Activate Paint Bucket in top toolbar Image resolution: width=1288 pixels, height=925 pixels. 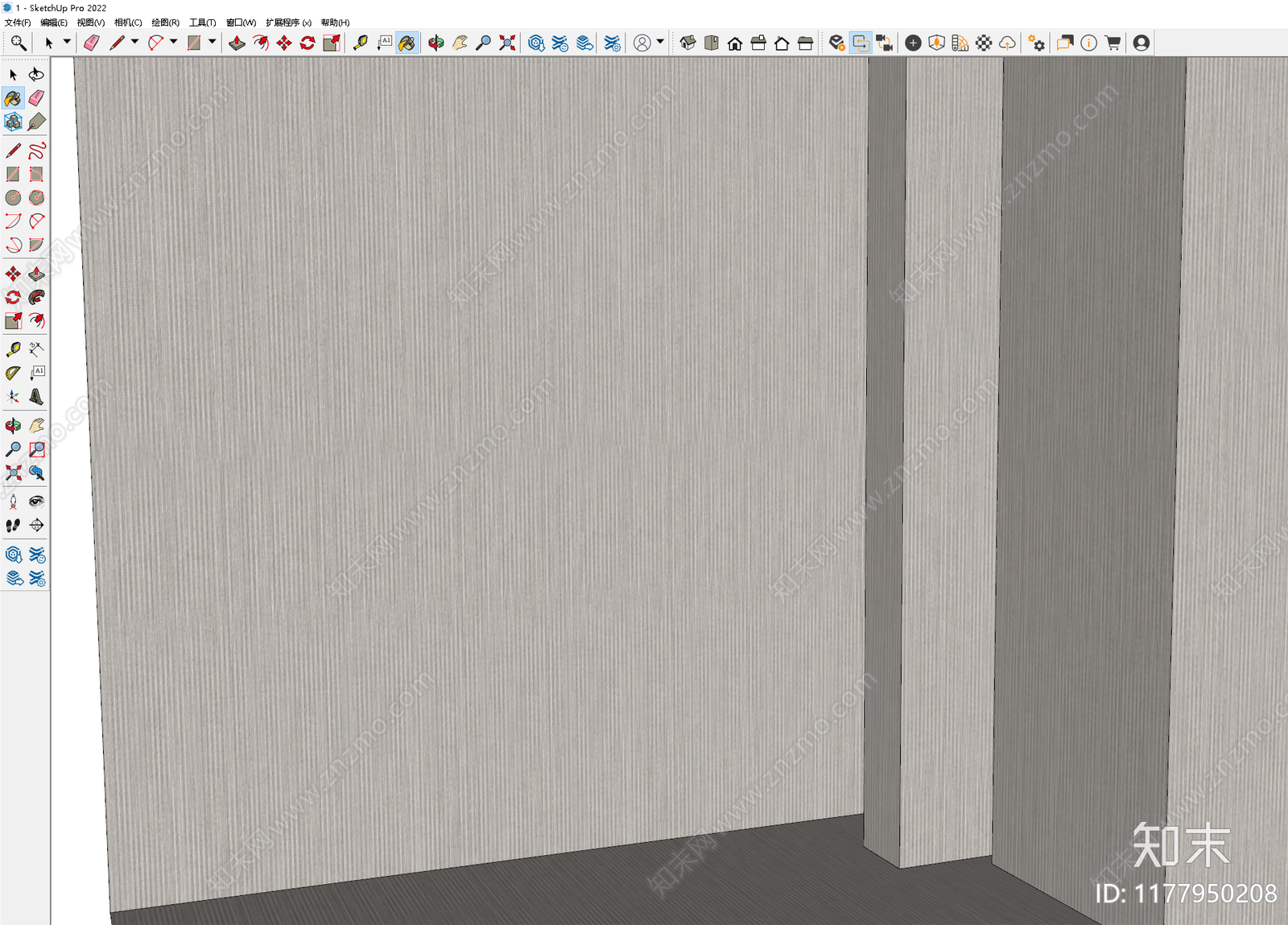tap(407, 43)
